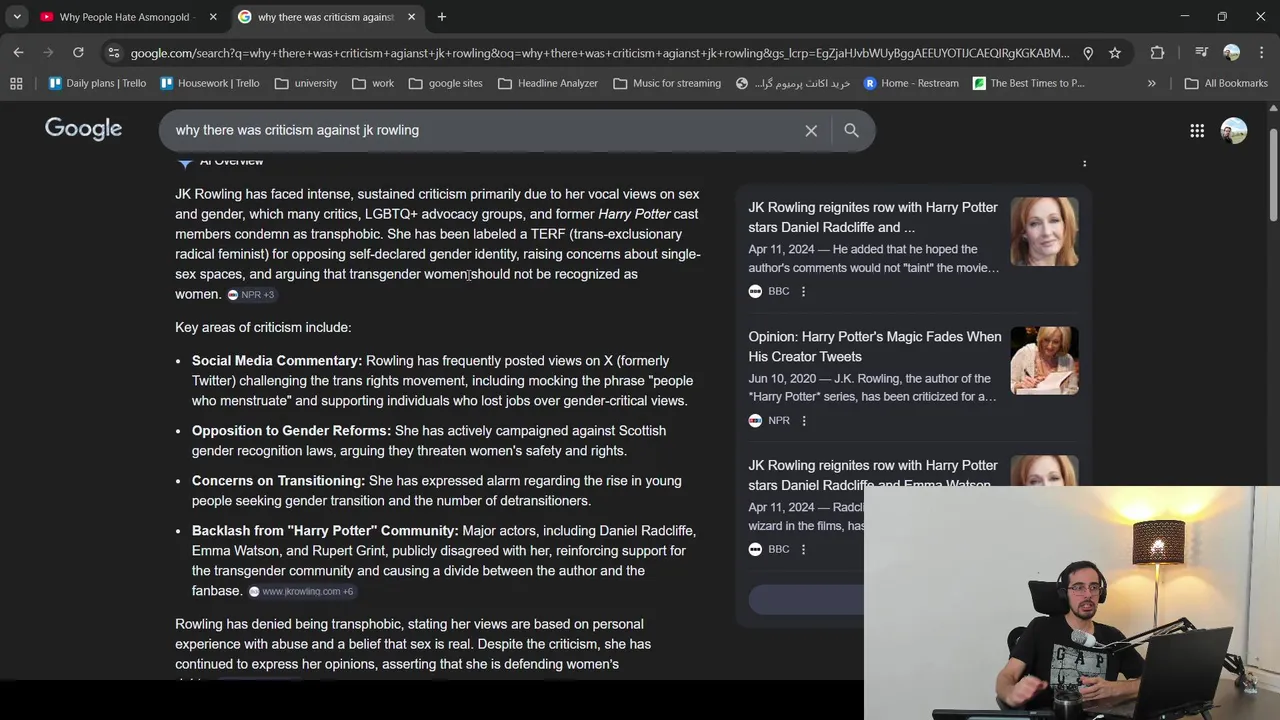Open more options for NPR source
Image resolution: width=1280 pixels, height=720 pixels.
tap(804, 420)
